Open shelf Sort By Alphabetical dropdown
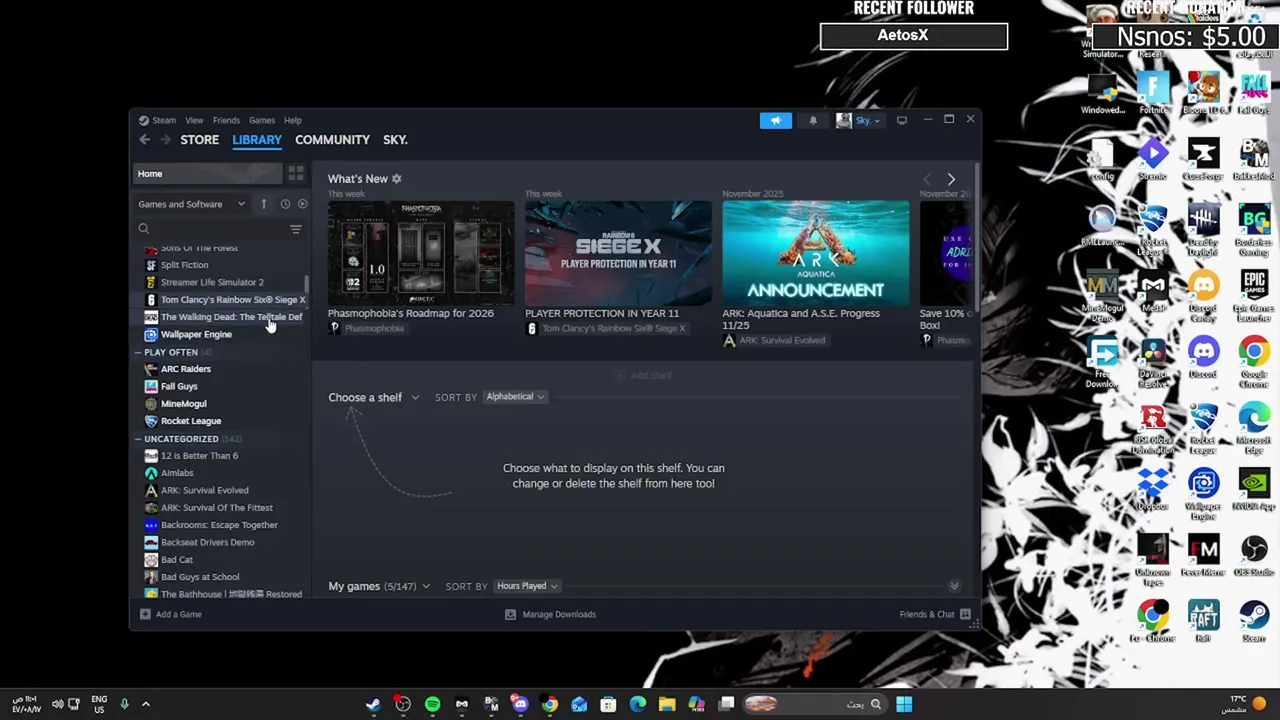Viewport: 1280px width, 720px height. tap(515, 397)
